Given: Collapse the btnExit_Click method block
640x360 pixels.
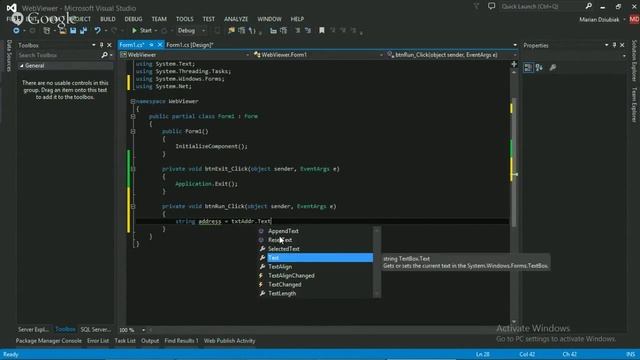Looking at the screenshot, I should (x=133, y=169).
